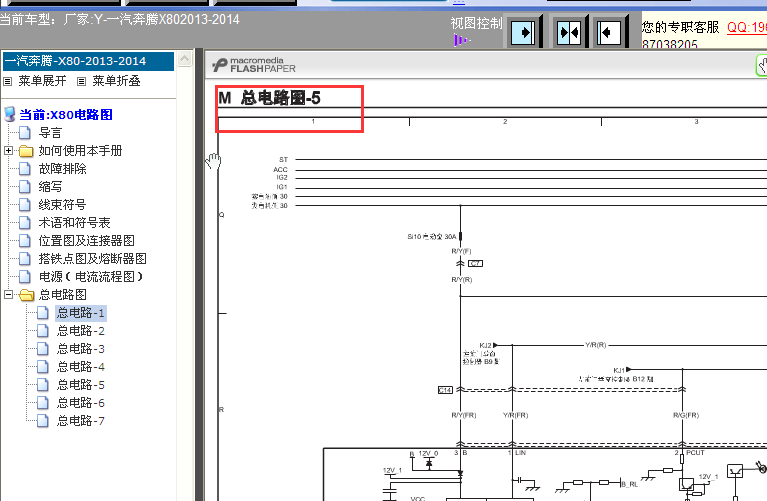Open the 缩写 page
Viewport: 767px width, 501px height.
(x=50, y=187)
